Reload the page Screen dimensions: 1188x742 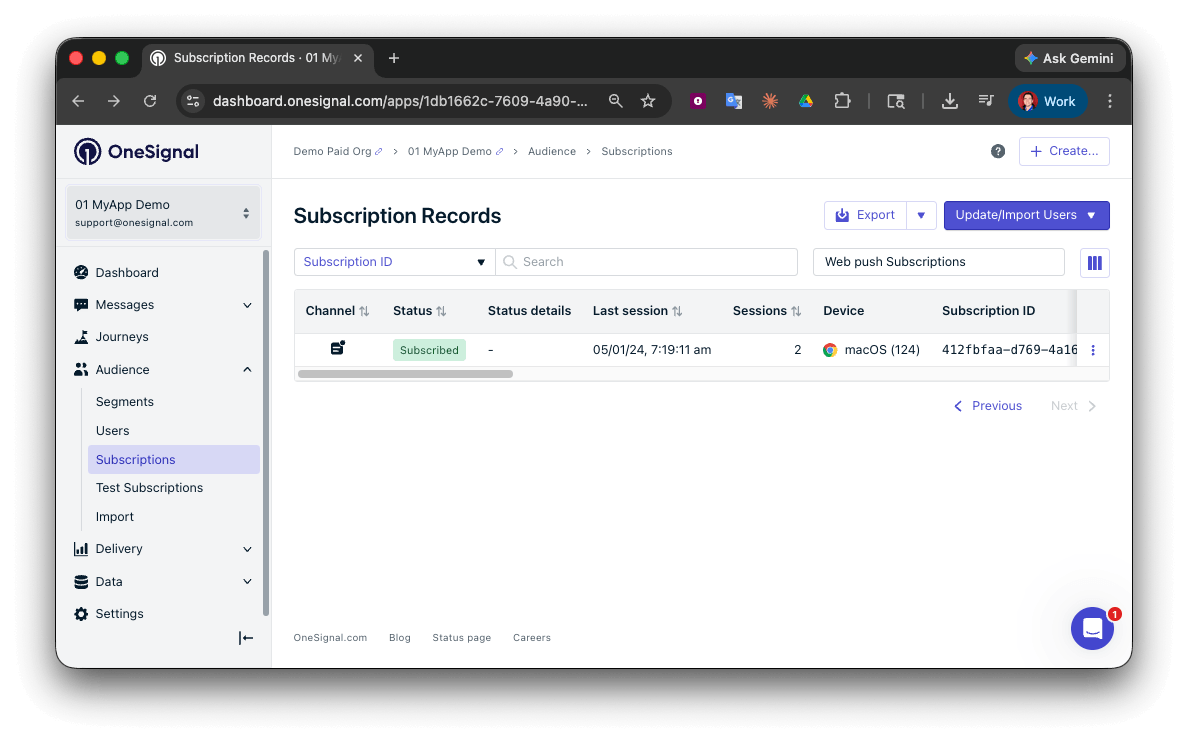(150, 101)
